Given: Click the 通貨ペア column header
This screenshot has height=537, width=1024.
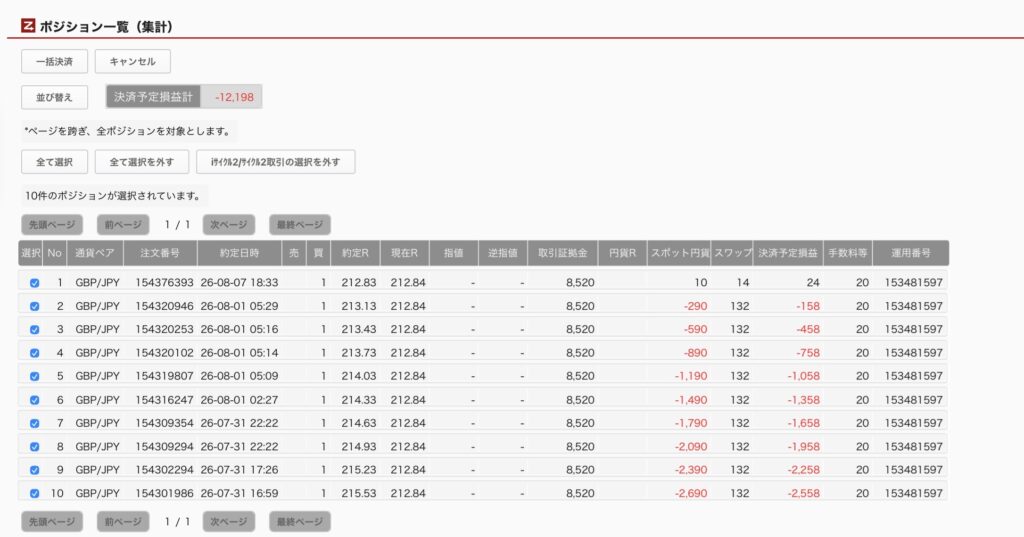Looking at the screenshot, I should click(x=95, y=253).
